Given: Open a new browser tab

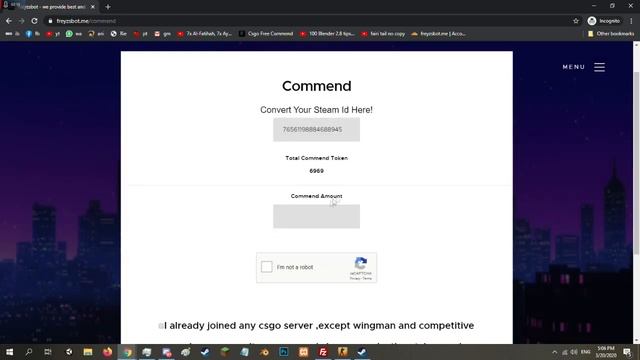Looking at the screenshot, I should [108, 7].
